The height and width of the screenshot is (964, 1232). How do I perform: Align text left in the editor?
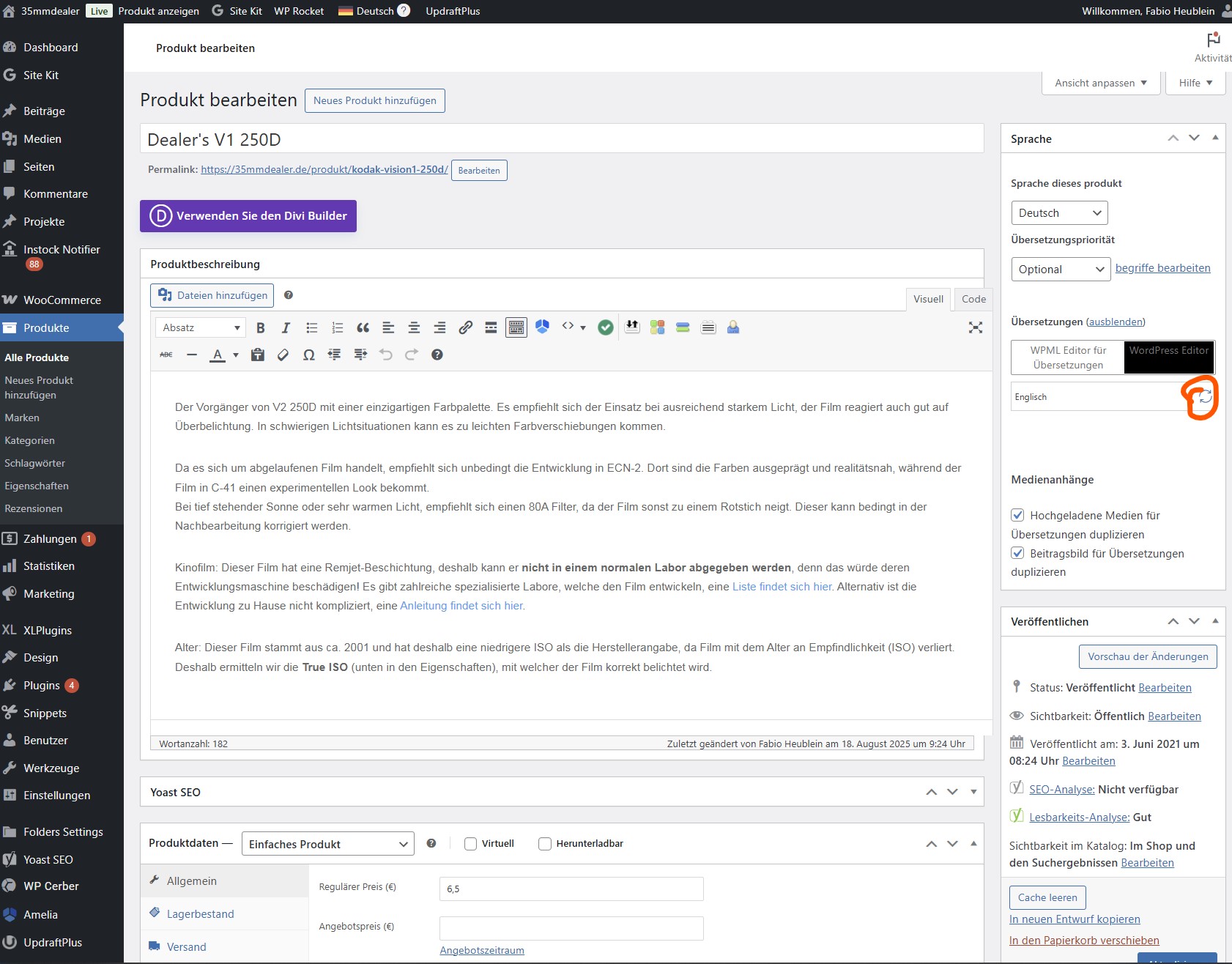[x=388, y=327]
